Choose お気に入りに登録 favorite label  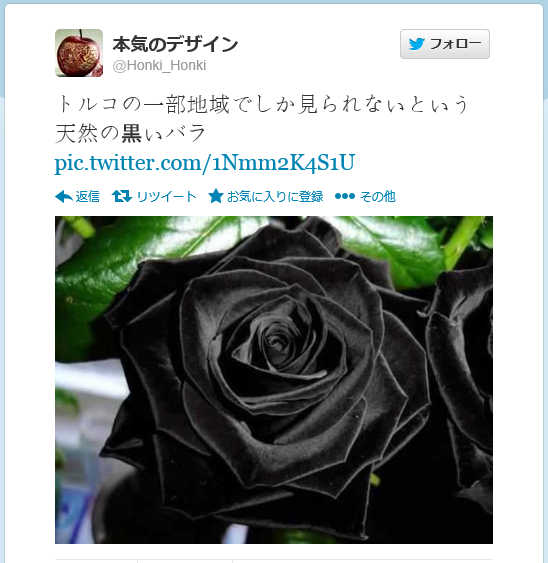pyautogui.click(x=275, y=196)
